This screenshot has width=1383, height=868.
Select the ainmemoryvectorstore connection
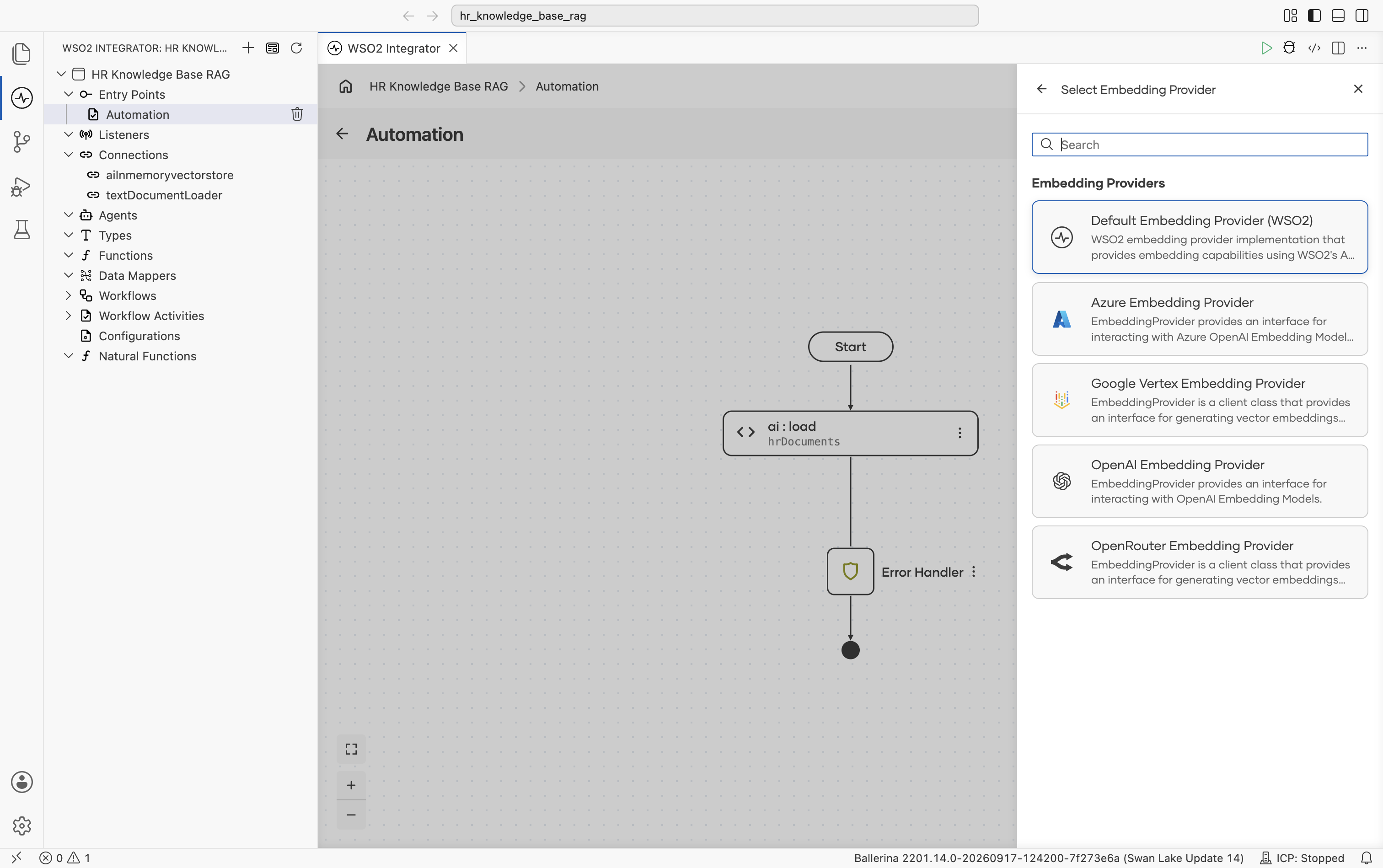coord(169,175)
